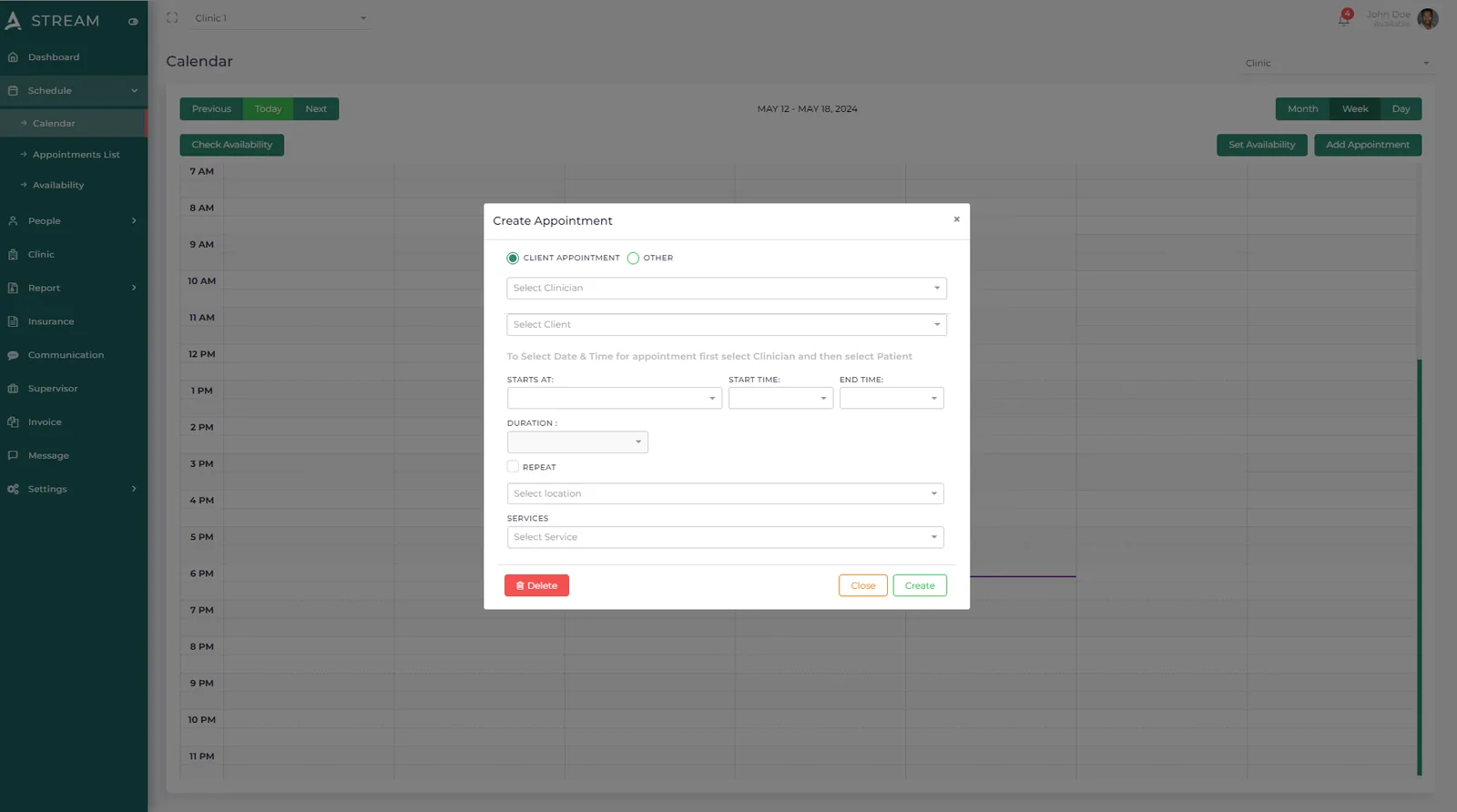This screenshot has width=1457, height=812.
Task: Click the Create button
Action: (x=920, y=586)
